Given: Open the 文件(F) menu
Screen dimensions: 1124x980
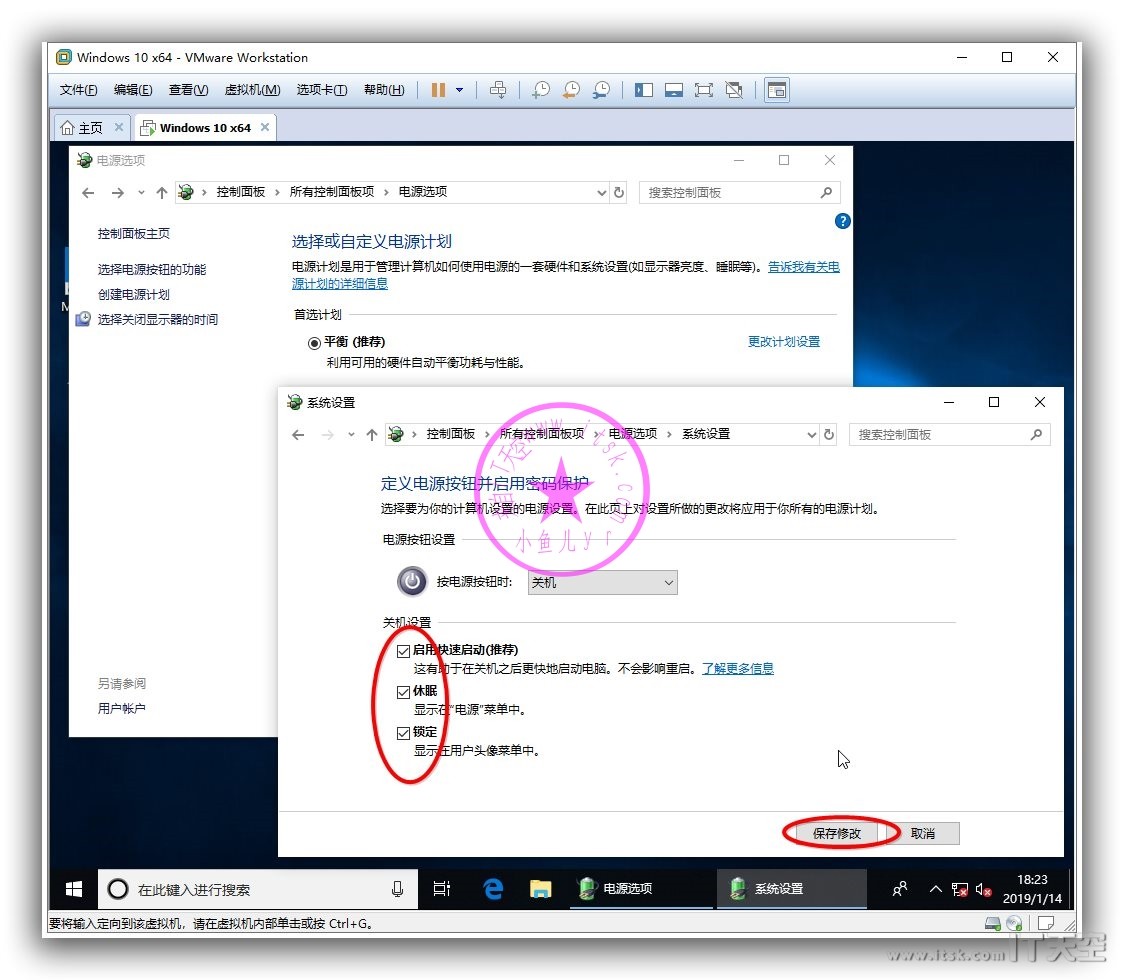Looking at the screenshot, I should pyautogui.click(x=78, y=90).
